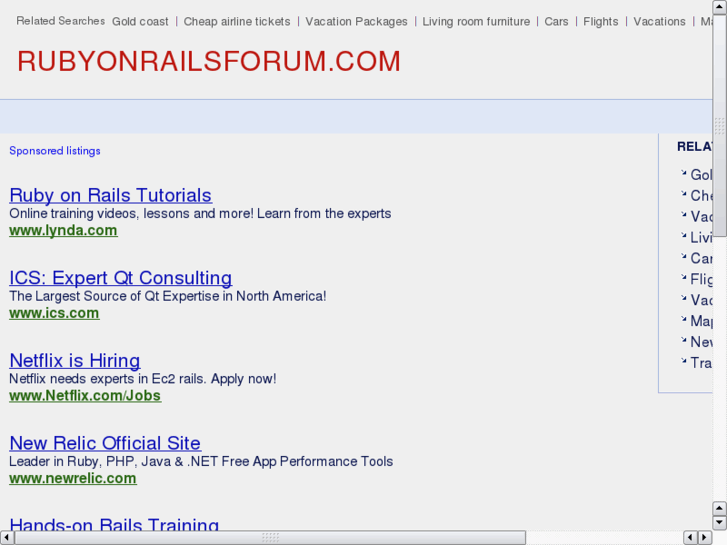Open the New Relic Official Site listing
This screenshot has width=727, height=545.
(105, 443)
